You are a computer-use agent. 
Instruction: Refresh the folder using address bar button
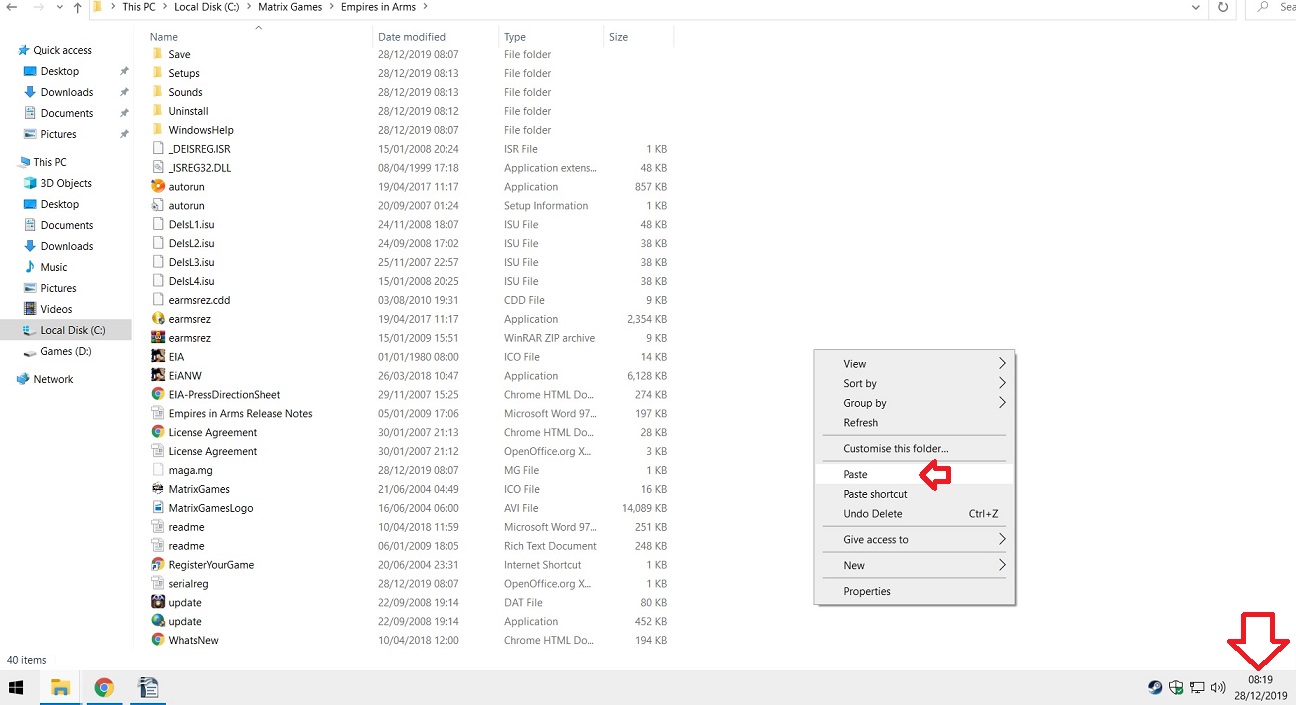click(1223, 7)
